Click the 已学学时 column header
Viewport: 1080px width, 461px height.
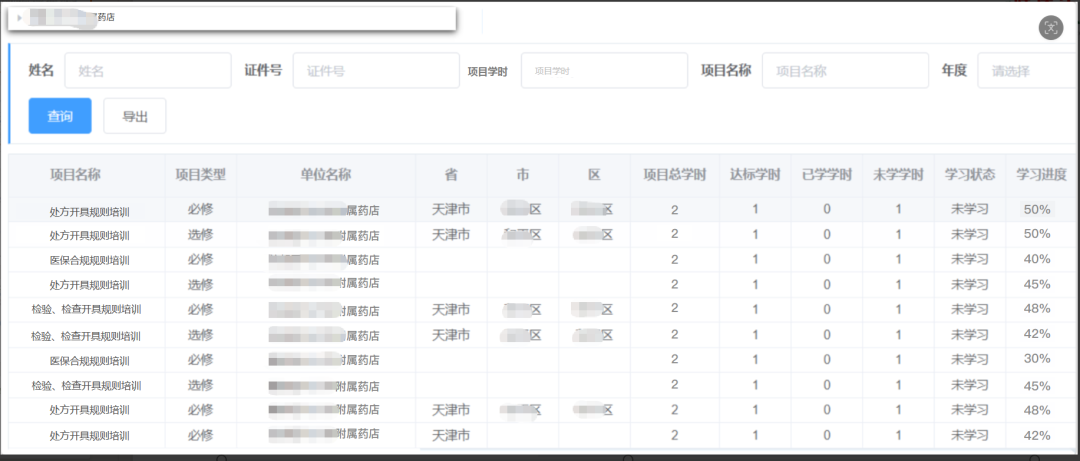click(827, 175)
